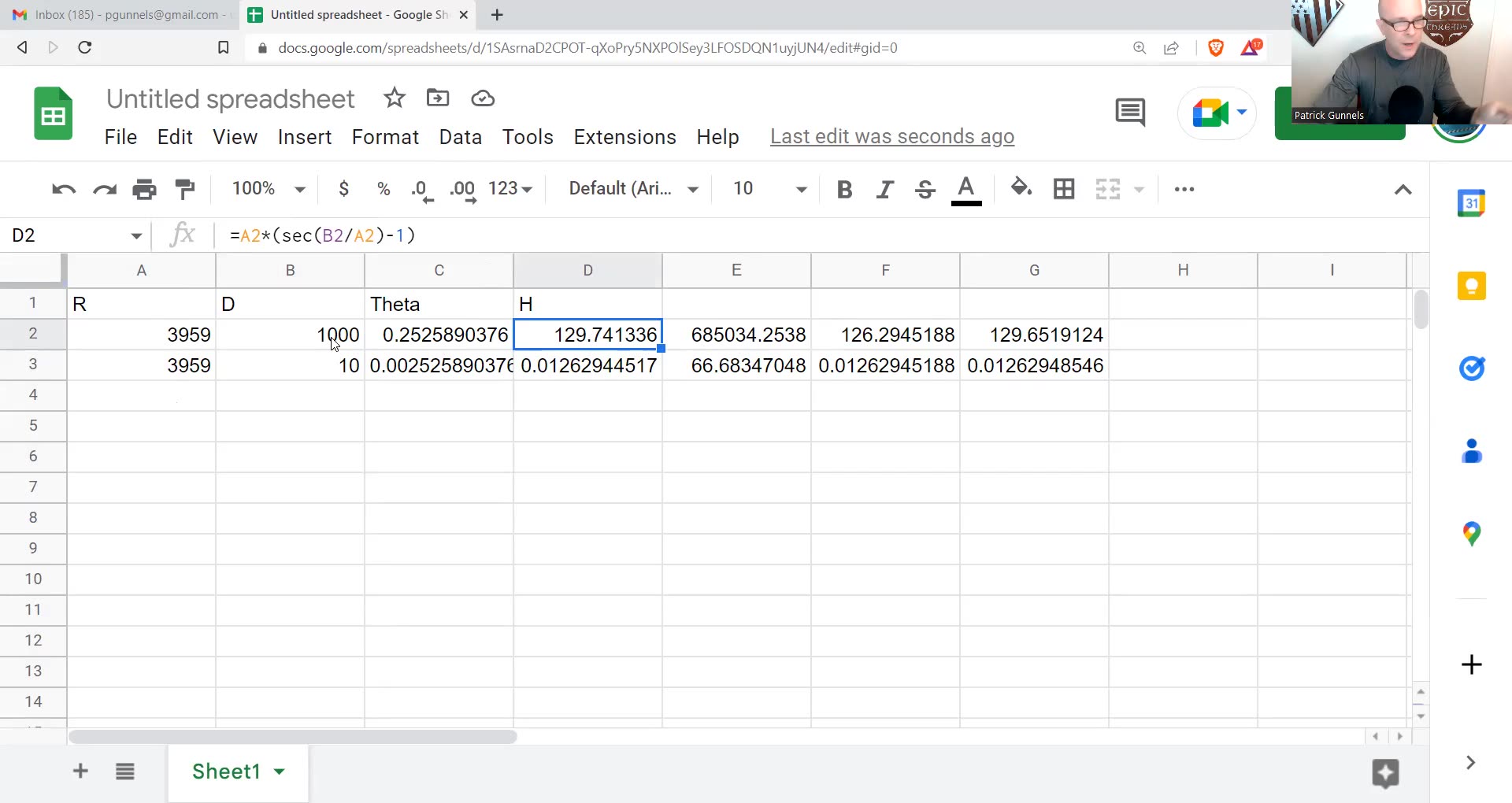
Task: Open the Extensions menu
Action: point(624,137)
